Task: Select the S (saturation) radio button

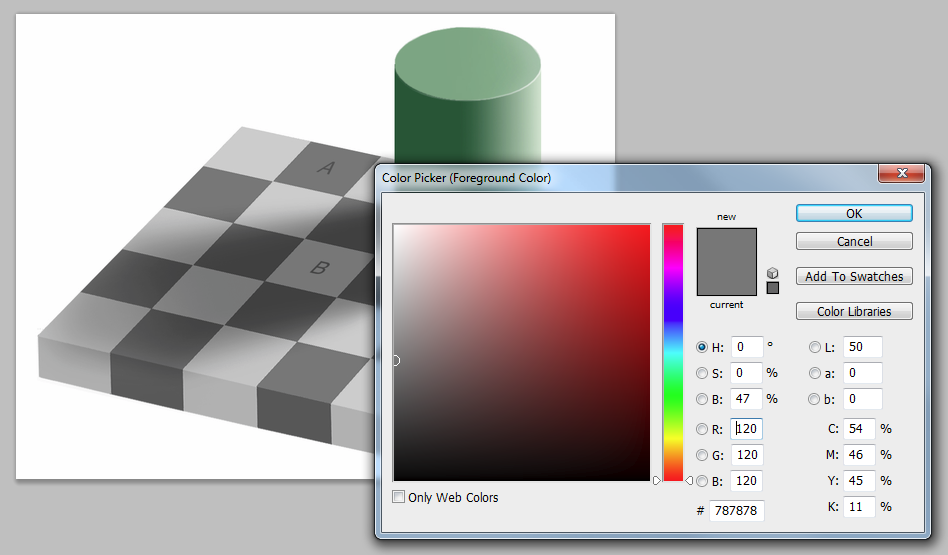Action: point(701,373)
